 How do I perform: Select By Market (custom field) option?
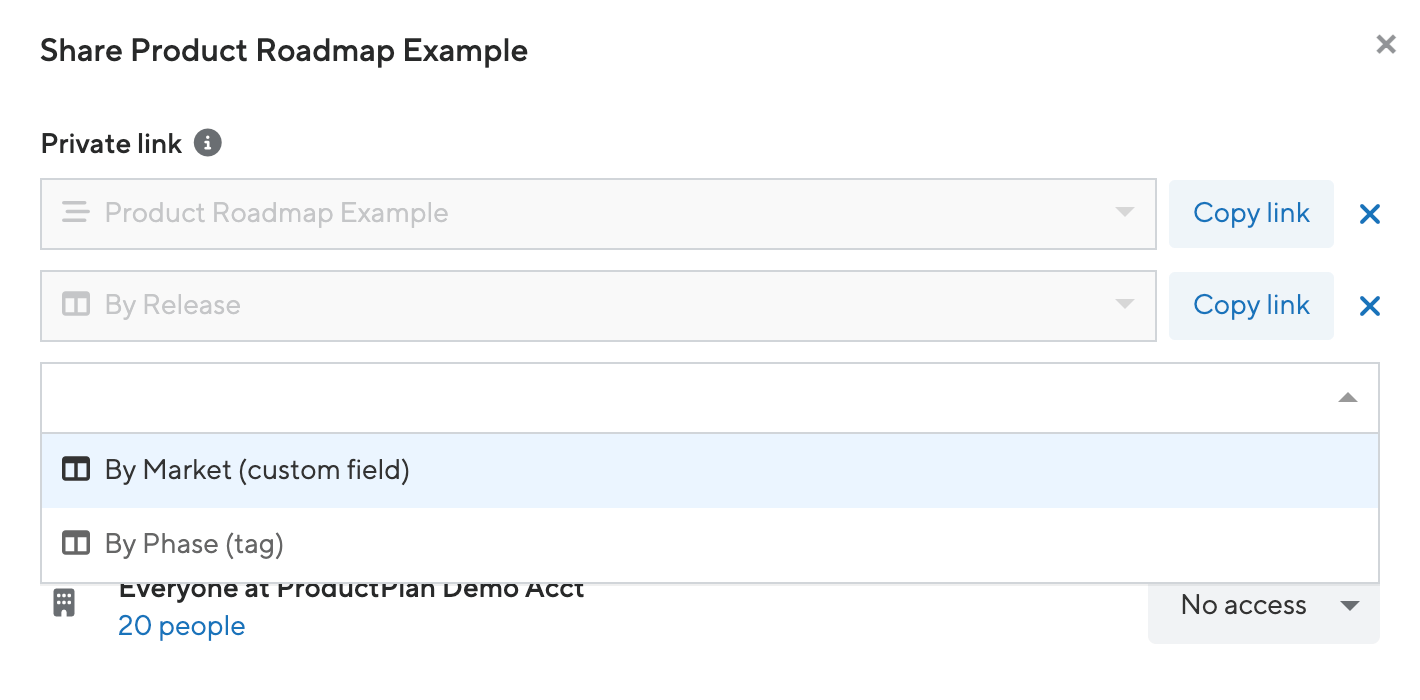pos(257,470)
